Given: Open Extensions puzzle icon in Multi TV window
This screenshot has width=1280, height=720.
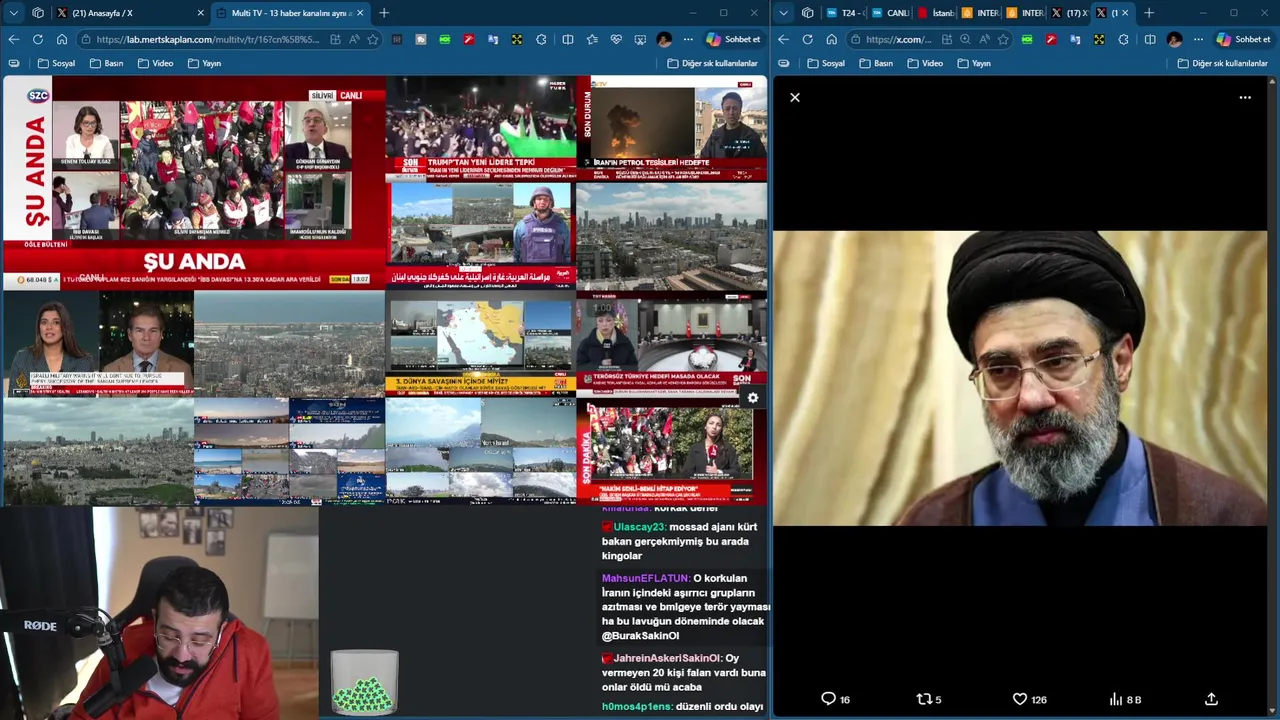Looking at the screenshot, I should pos(541,39).
